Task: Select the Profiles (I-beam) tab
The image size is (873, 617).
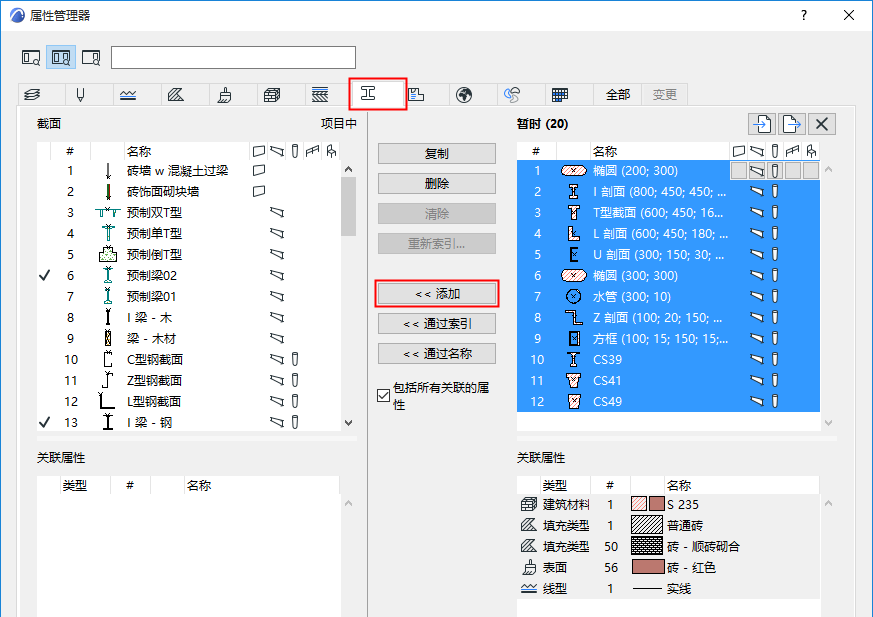Action: (x=378, y=94)
